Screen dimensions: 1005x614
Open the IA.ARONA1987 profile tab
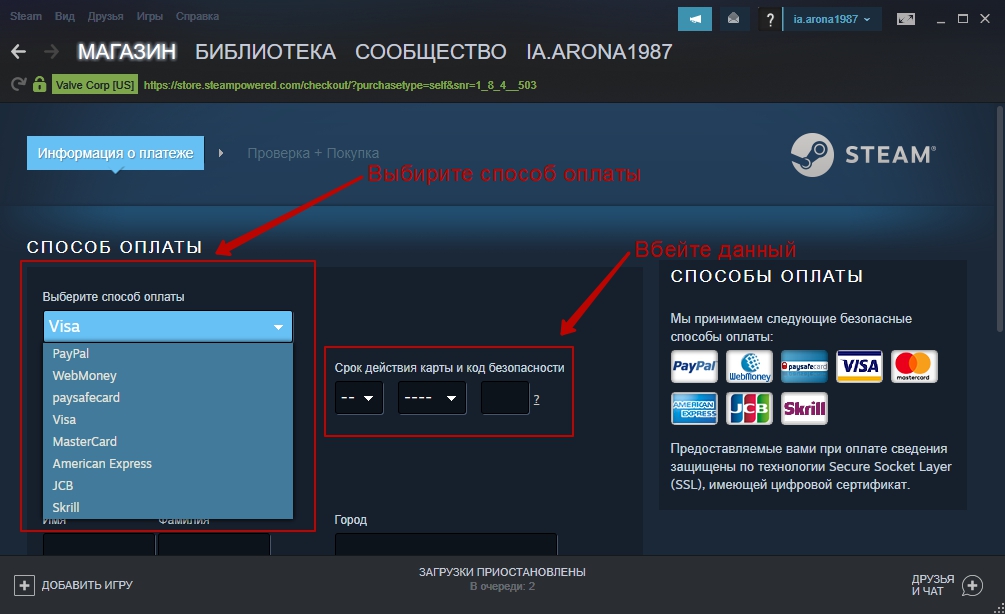pyautogui.click(x=599, y=52)
